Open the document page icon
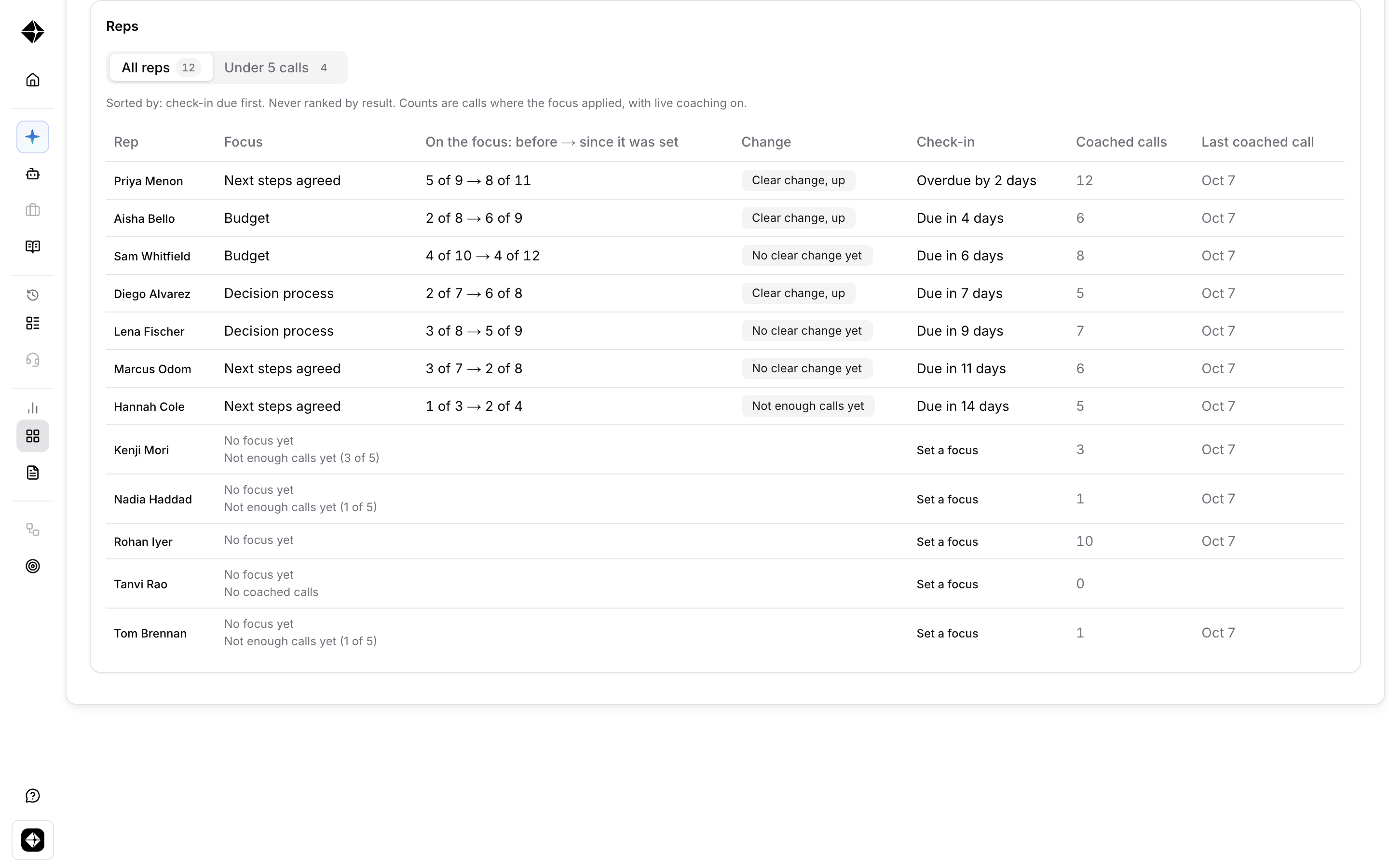 click(33, 473)
